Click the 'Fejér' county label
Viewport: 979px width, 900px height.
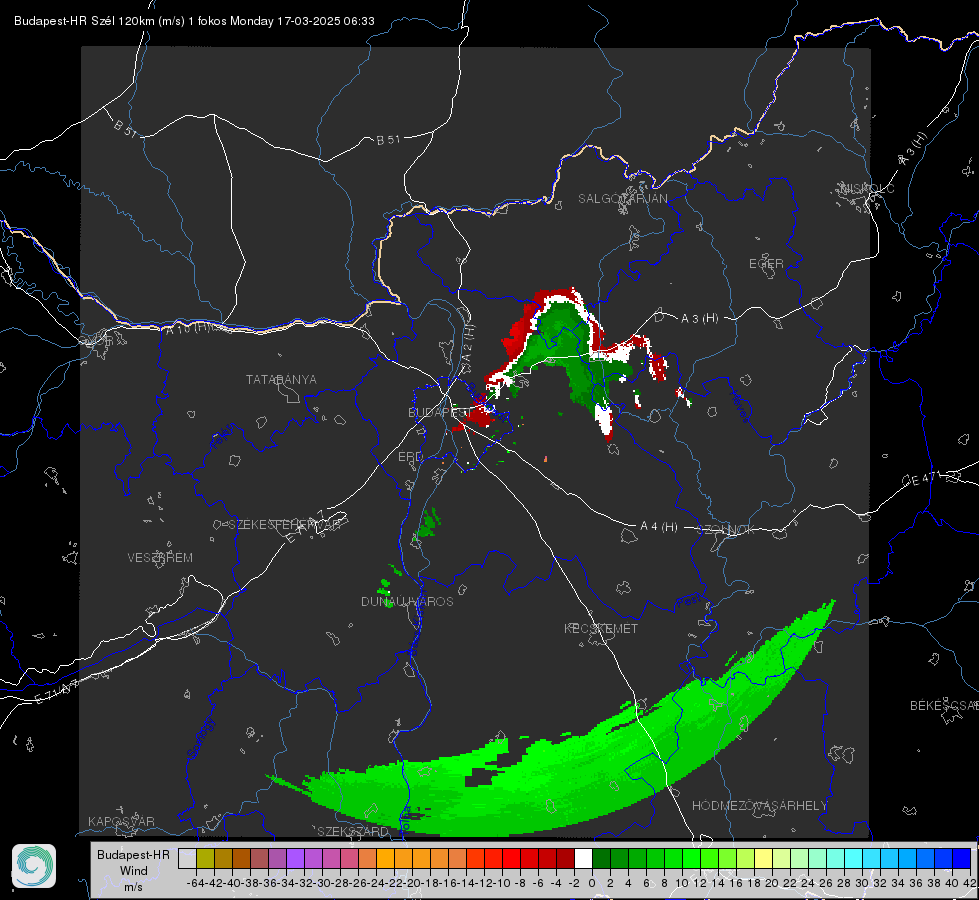(x=222, y=436)
